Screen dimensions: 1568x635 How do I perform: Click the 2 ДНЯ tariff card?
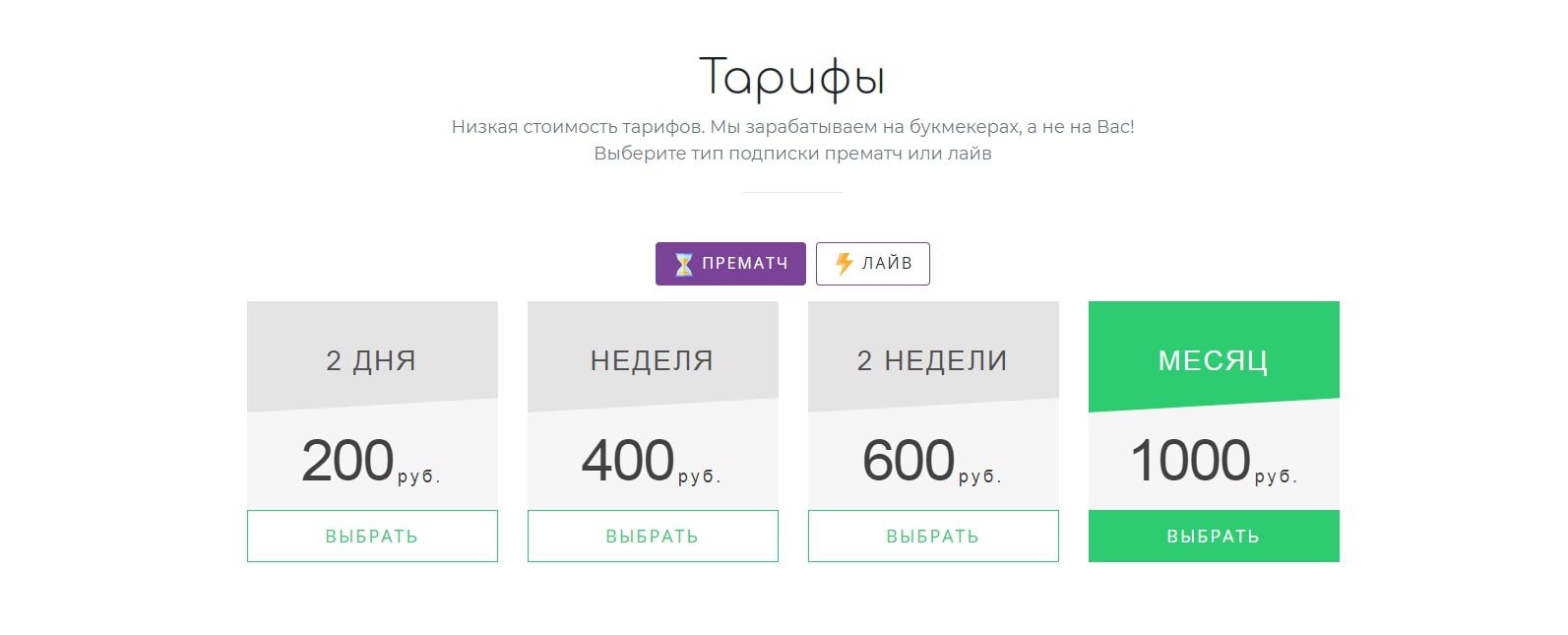(372, 433)
